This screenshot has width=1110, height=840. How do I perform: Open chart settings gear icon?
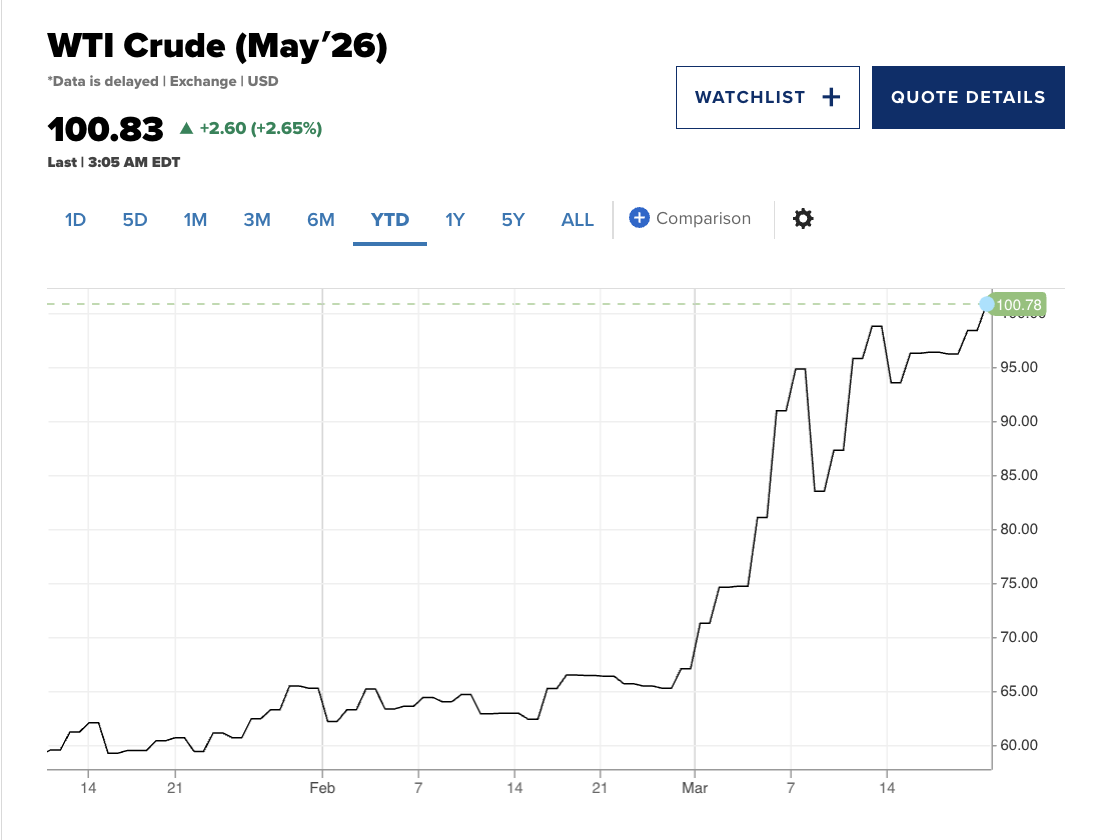pyautogui.click(x=803, y=219)
